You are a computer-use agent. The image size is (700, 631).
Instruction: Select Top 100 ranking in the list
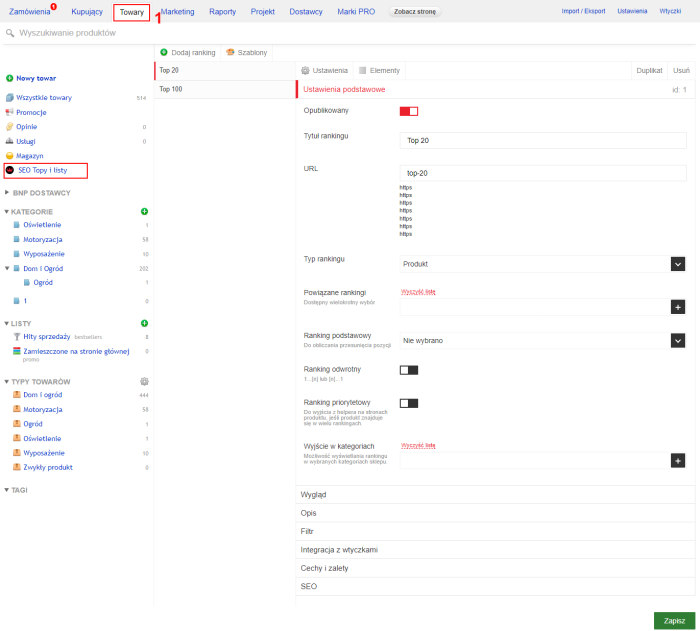(171, 89)
